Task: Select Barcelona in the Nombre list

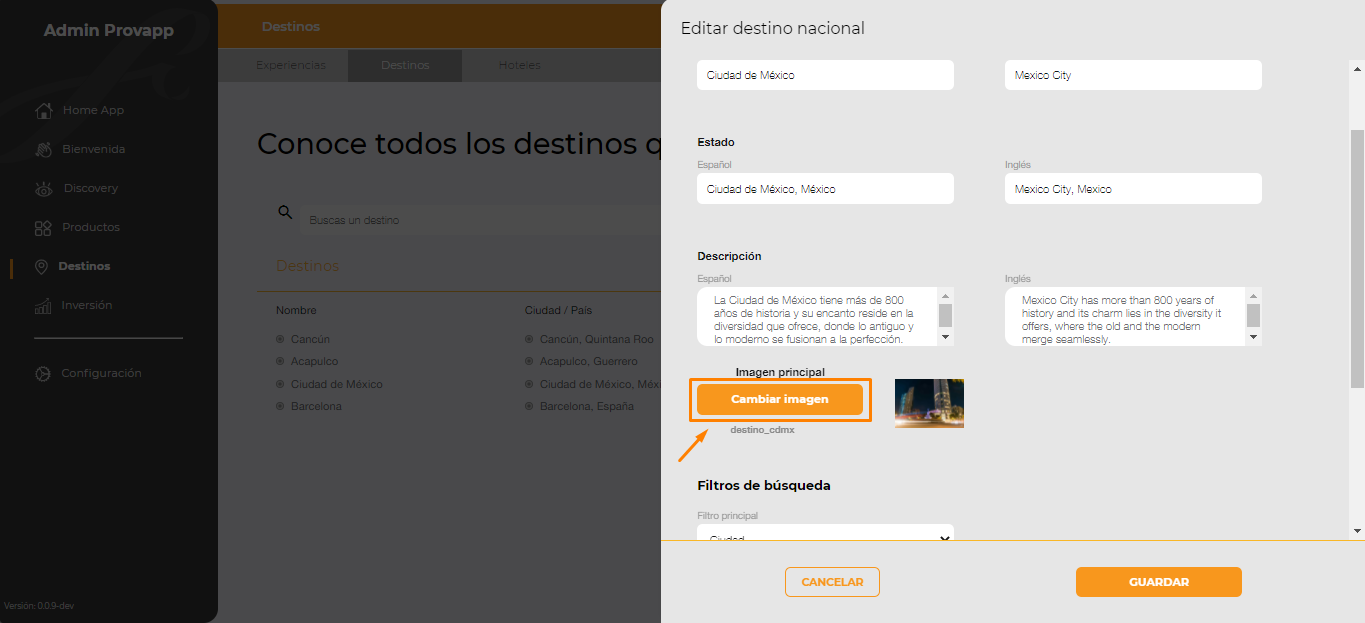Action: pos(316,406)
